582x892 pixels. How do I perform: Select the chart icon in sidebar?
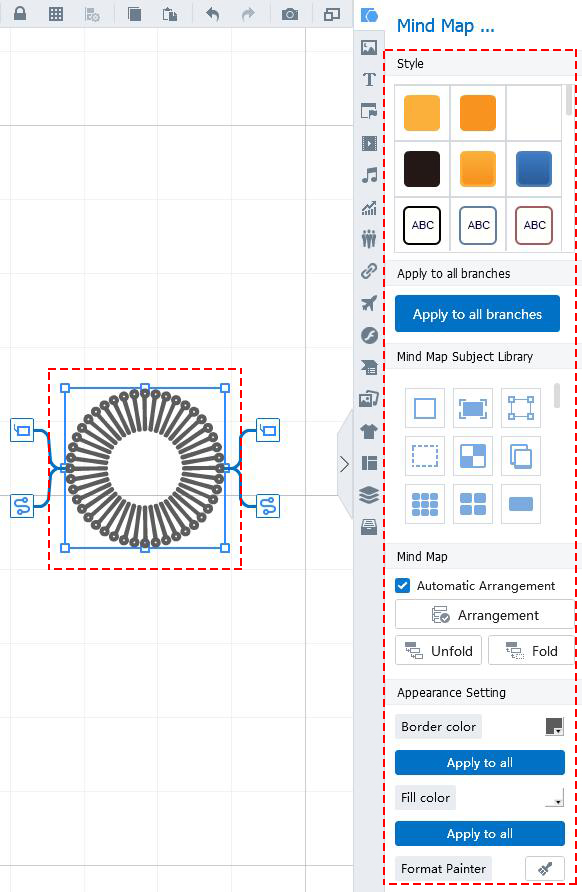click(x=369, y=208)
